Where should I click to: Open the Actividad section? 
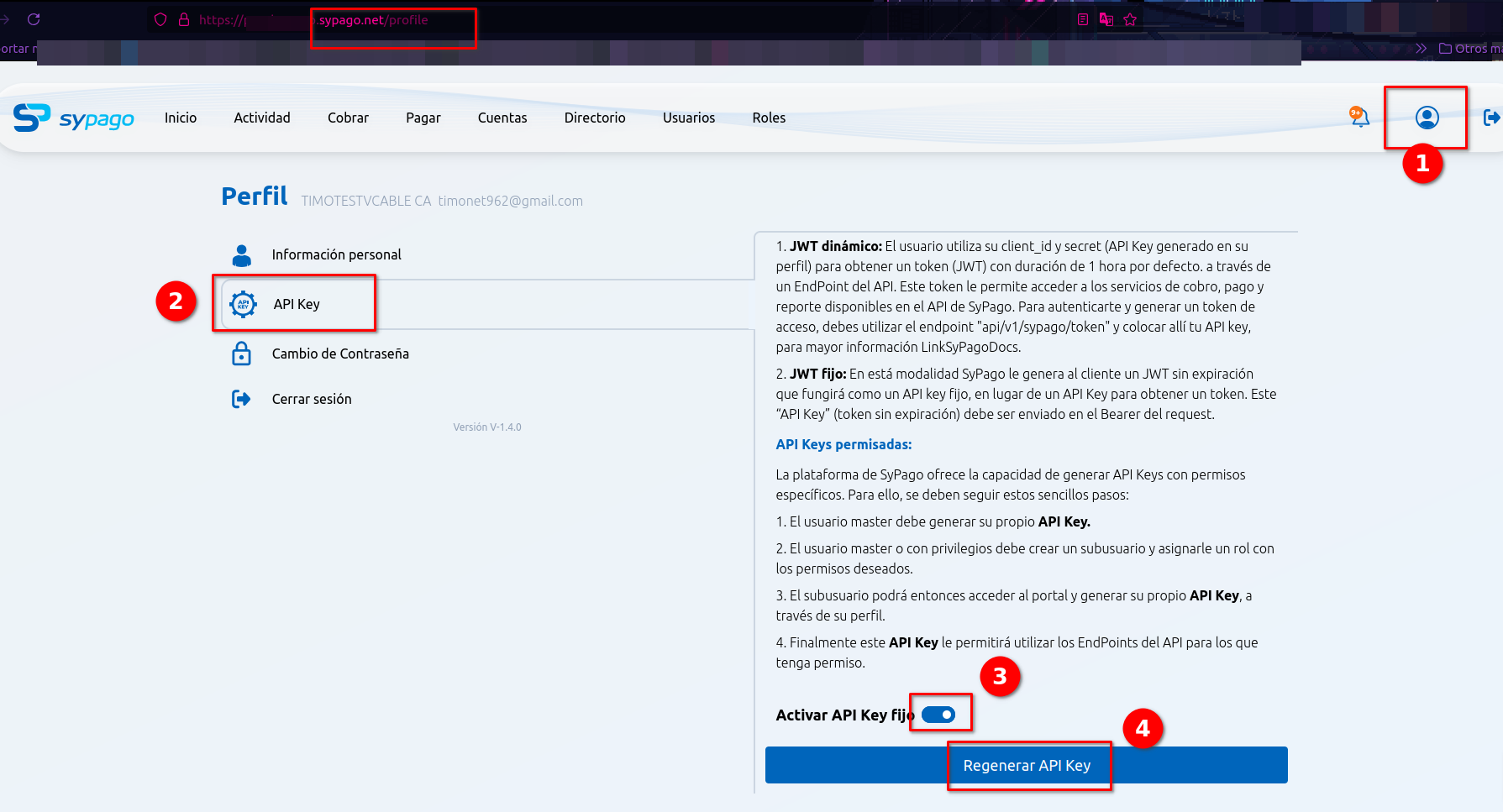pos(262,118)
